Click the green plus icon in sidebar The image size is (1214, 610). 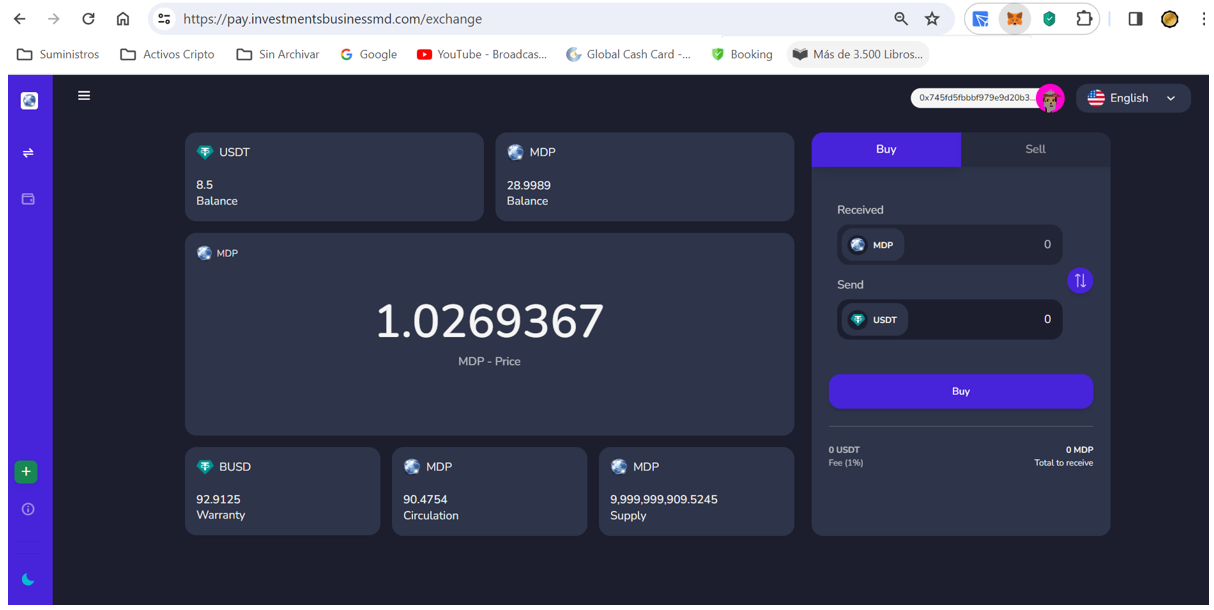26,472
